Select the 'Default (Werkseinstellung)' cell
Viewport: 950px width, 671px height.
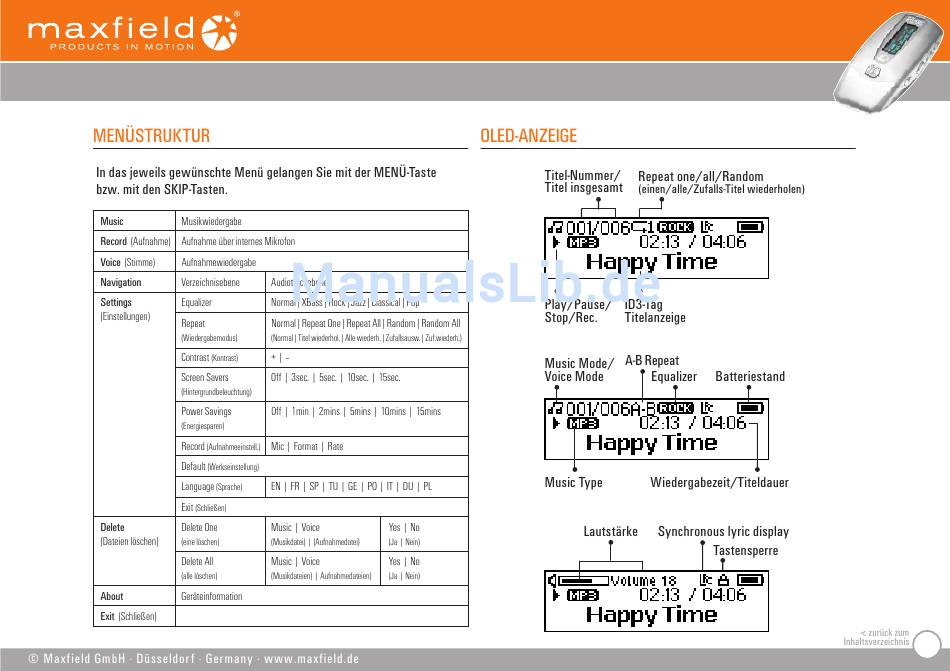click(322, 466)
